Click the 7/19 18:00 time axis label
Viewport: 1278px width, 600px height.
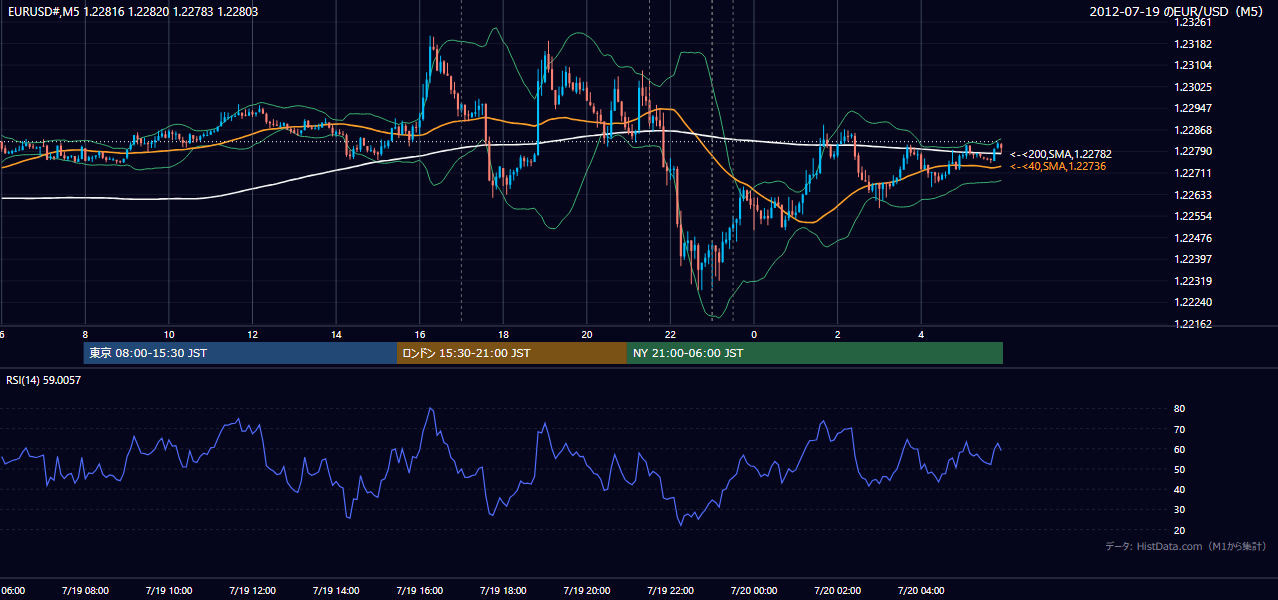pyautogui.click(x=503, y=590)
